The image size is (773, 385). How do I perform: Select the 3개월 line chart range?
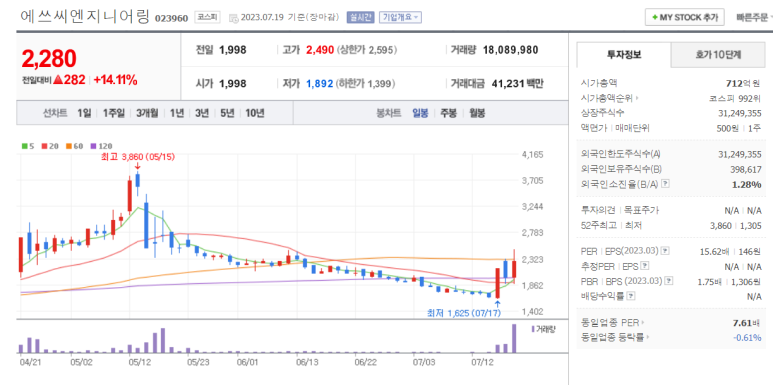(147, 113)
